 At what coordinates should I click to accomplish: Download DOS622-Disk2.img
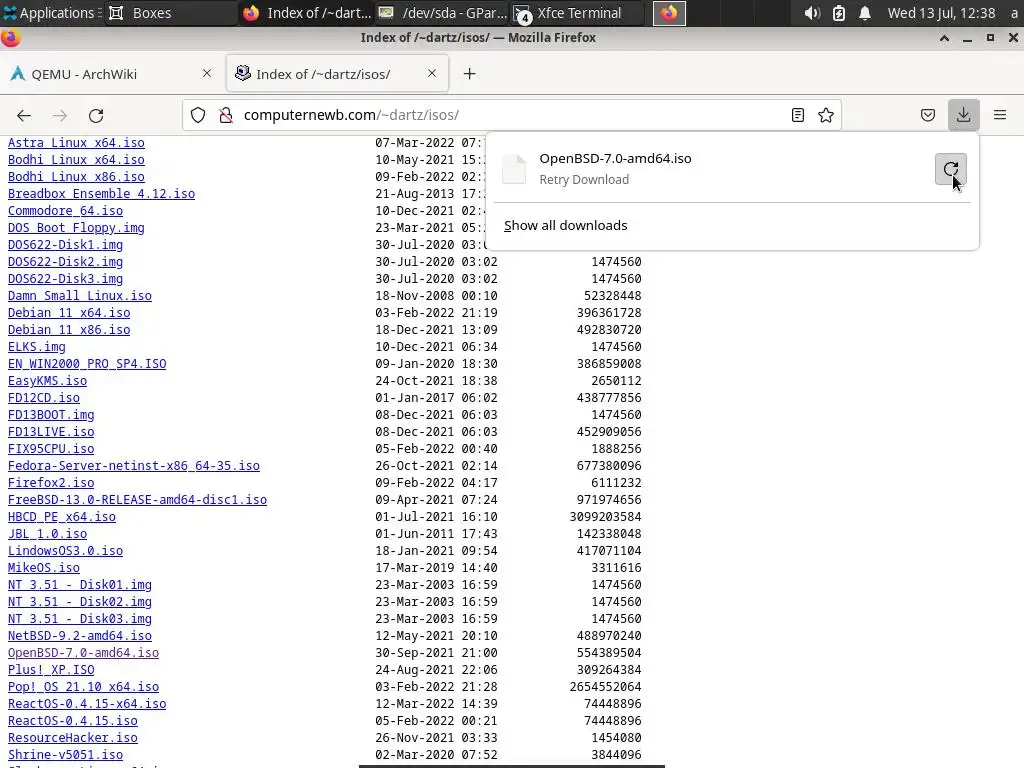coord(65,262)
